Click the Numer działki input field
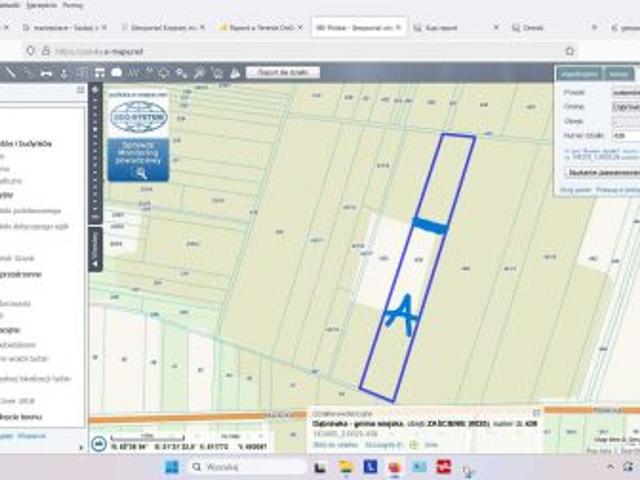 pos(626,136)
